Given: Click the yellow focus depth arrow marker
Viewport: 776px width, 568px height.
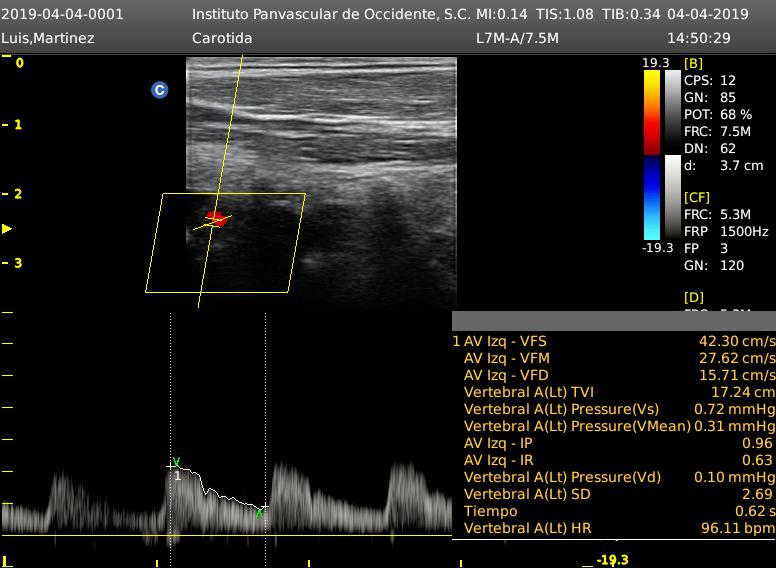Looking at the screenshot, I should [x=7, y=229].
